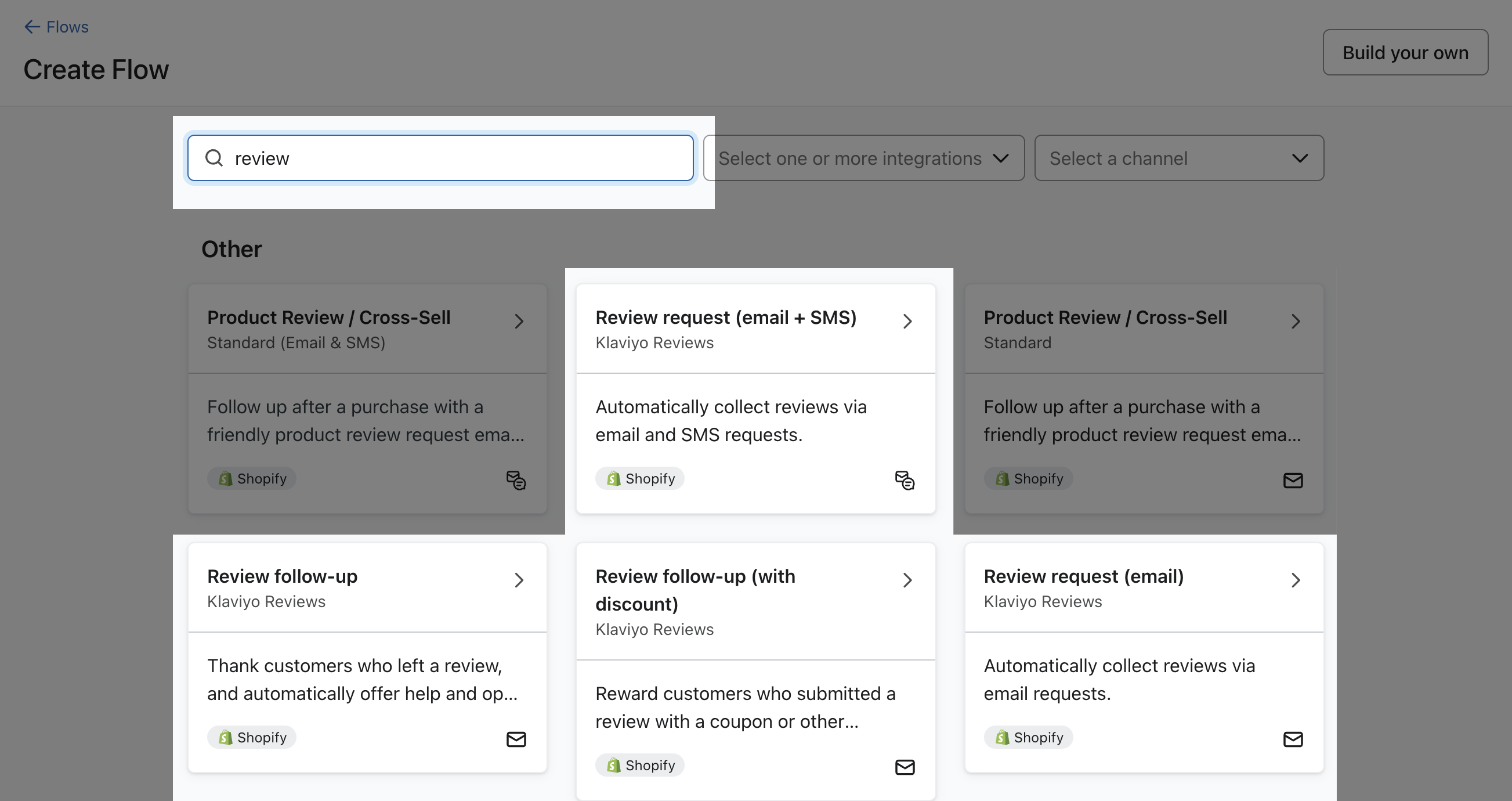
Task: Click the email icon on Review follow-up card
Action: coord(516,739)
